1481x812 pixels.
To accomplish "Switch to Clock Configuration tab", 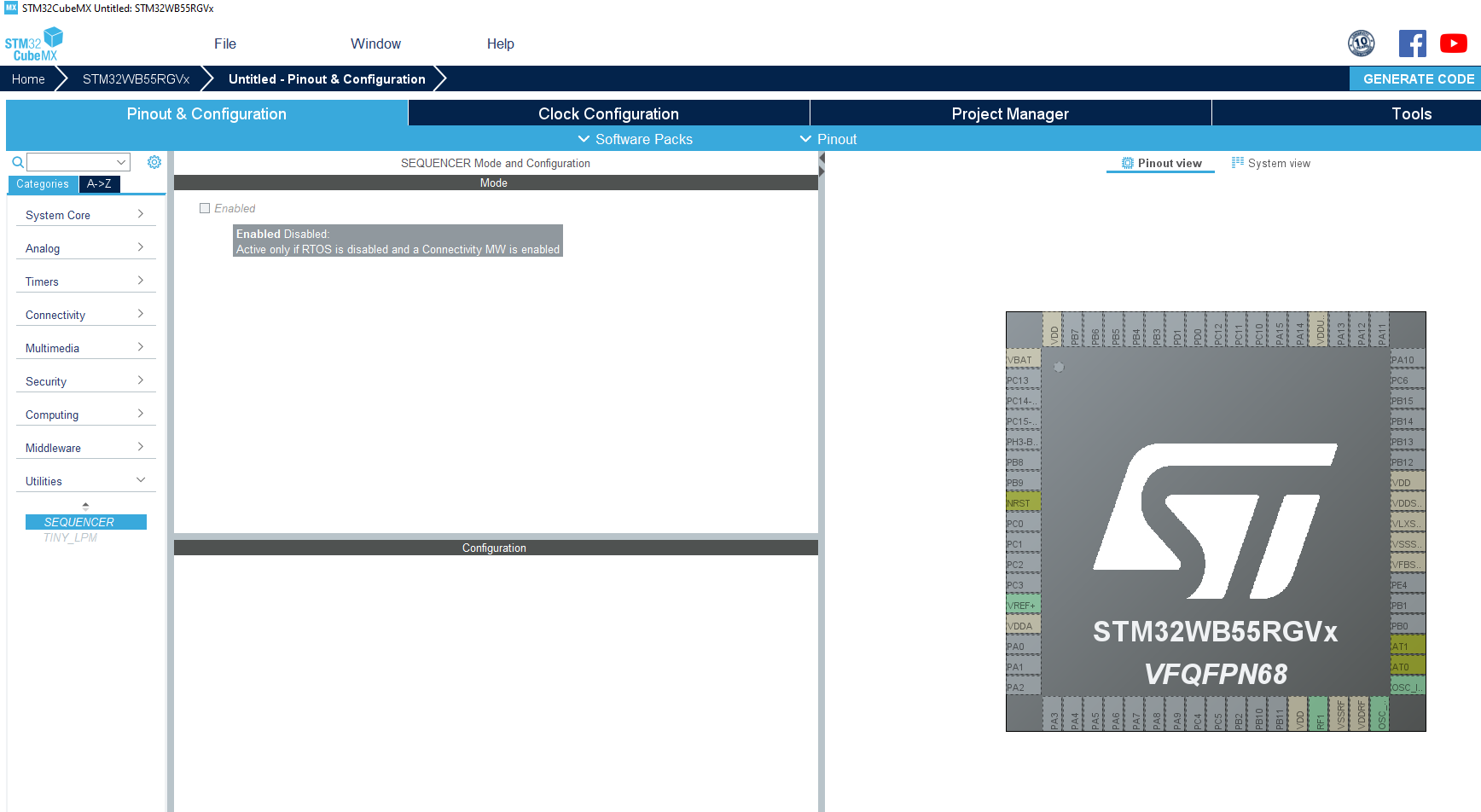I will 609,113.
